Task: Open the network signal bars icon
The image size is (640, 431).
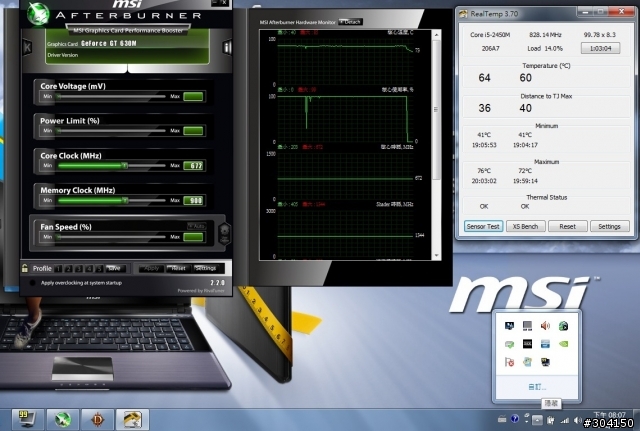Action: click(565, 420)
